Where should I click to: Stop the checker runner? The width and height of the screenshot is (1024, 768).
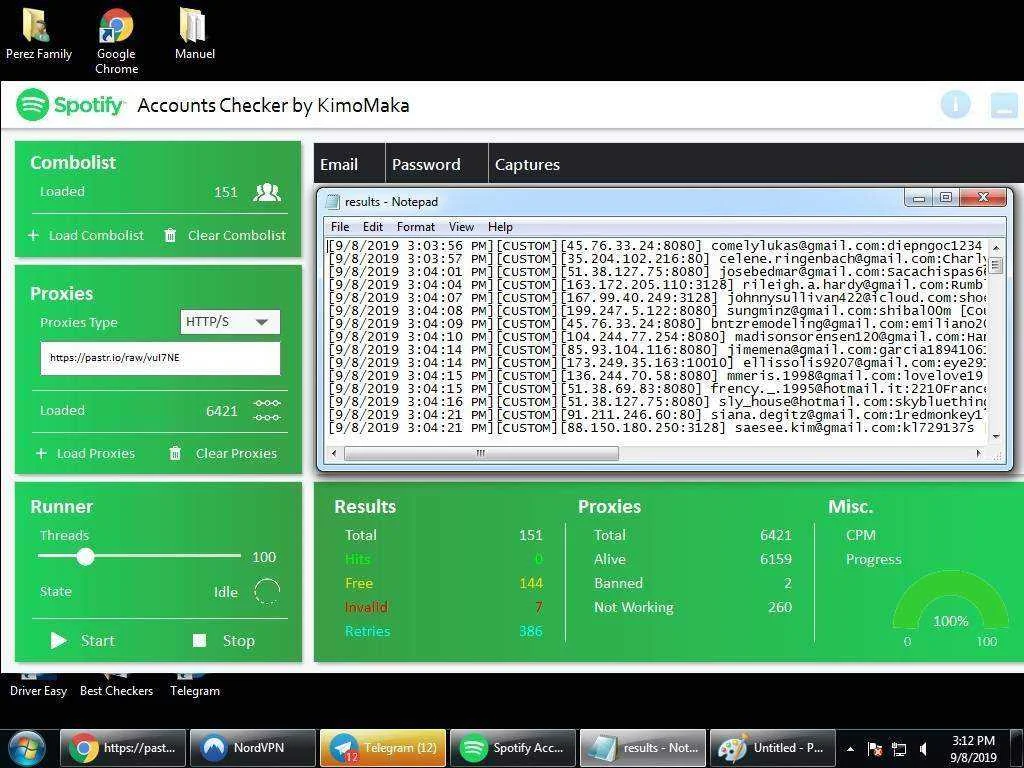224,641
